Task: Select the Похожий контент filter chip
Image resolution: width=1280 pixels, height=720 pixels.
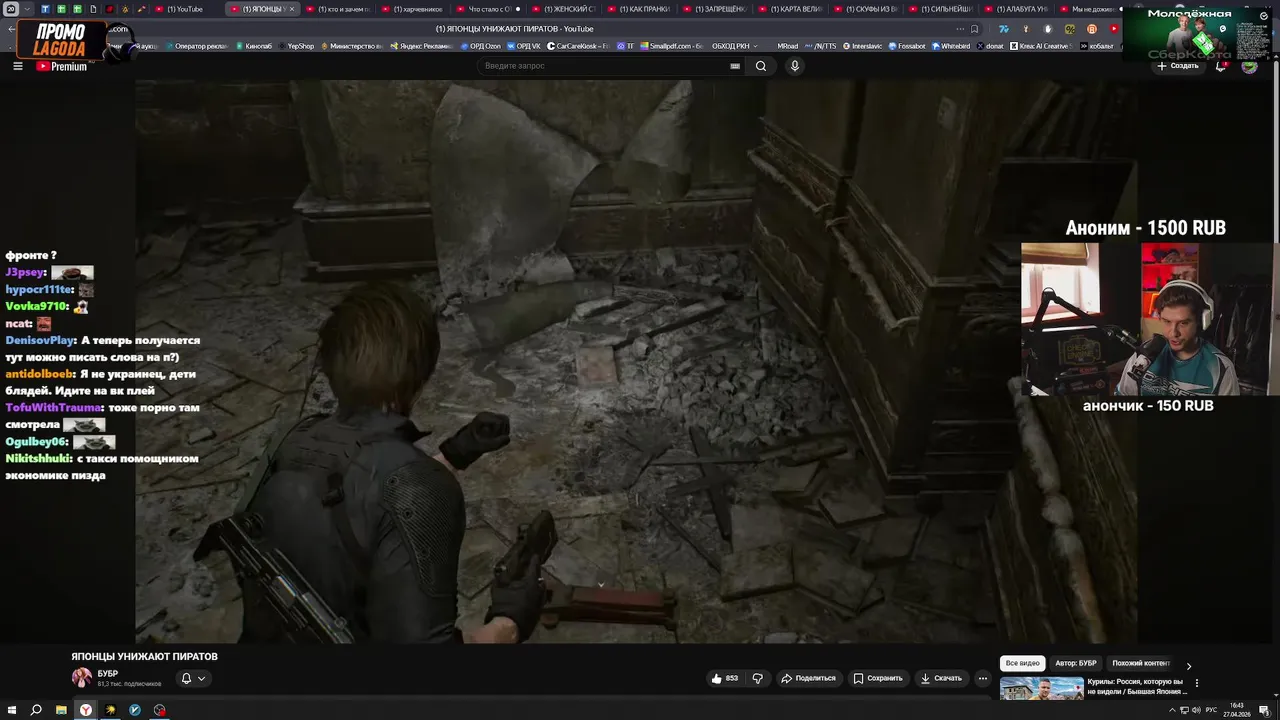Action: coord(1141,663)
